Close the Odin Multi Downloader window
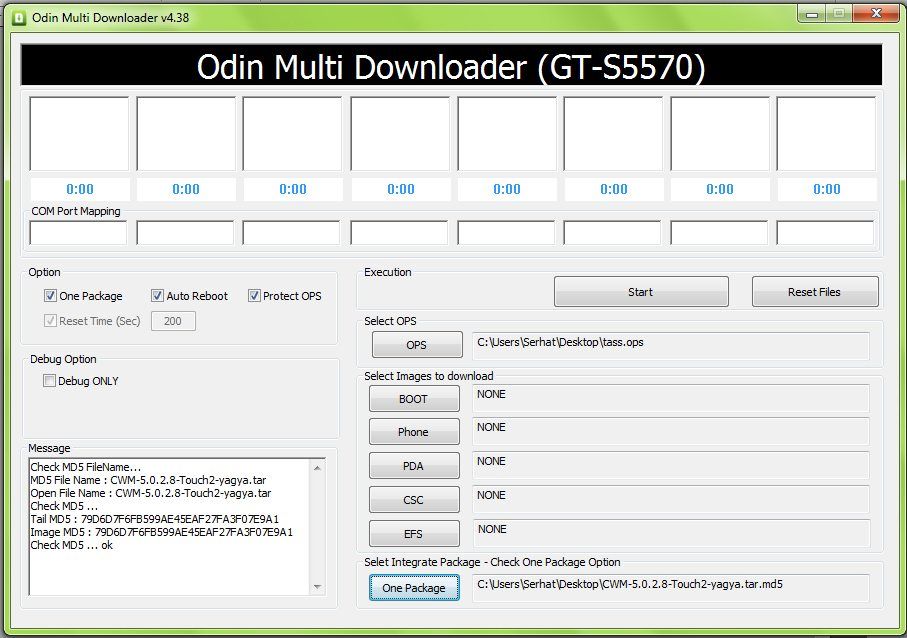 [875, 14]
